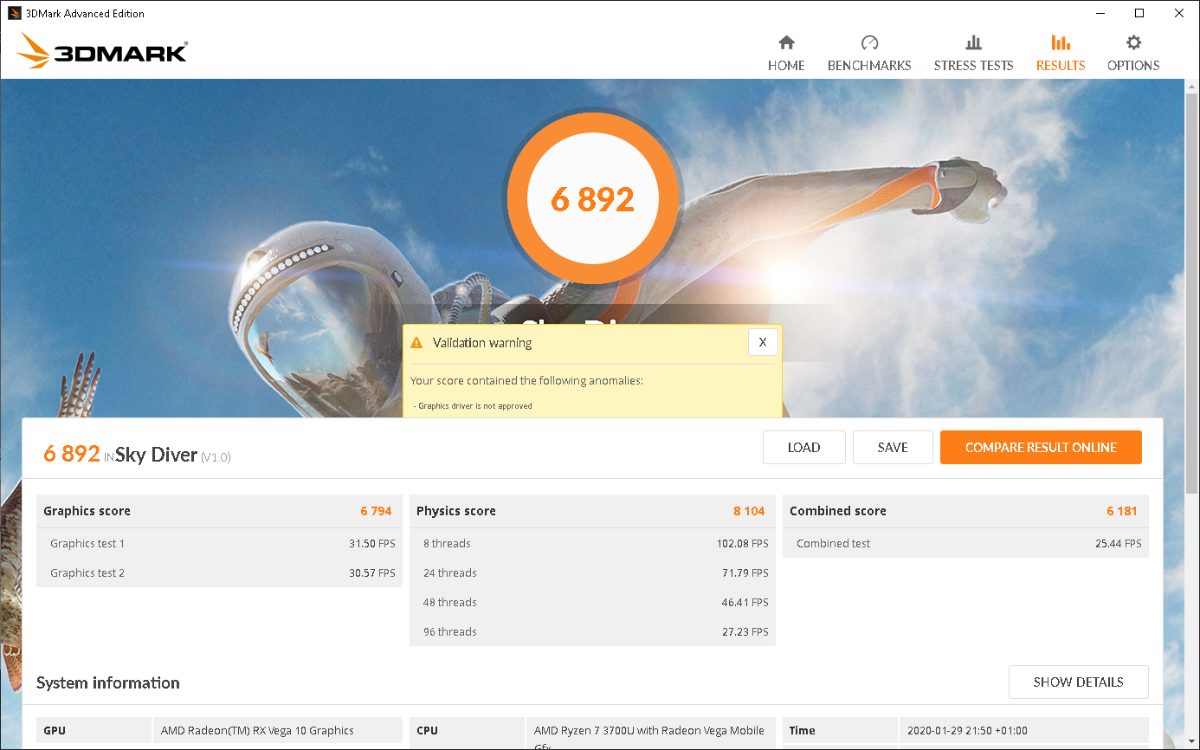
Task: Select the Physics score panel header
Action: pyautogui.click(x=591, y=511)
